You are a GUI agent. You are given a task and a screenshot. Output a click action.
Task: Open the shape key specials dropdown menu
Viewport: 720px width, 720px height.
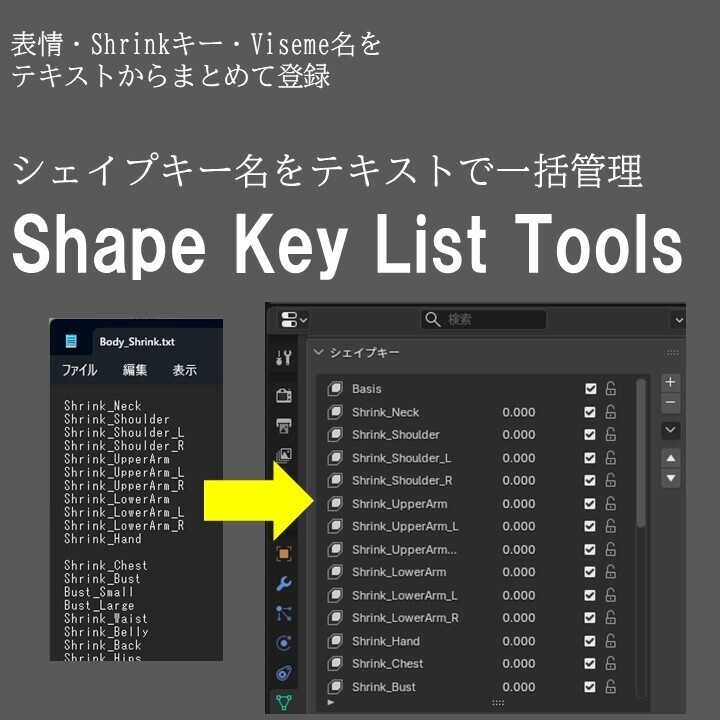tap(670, 430)
